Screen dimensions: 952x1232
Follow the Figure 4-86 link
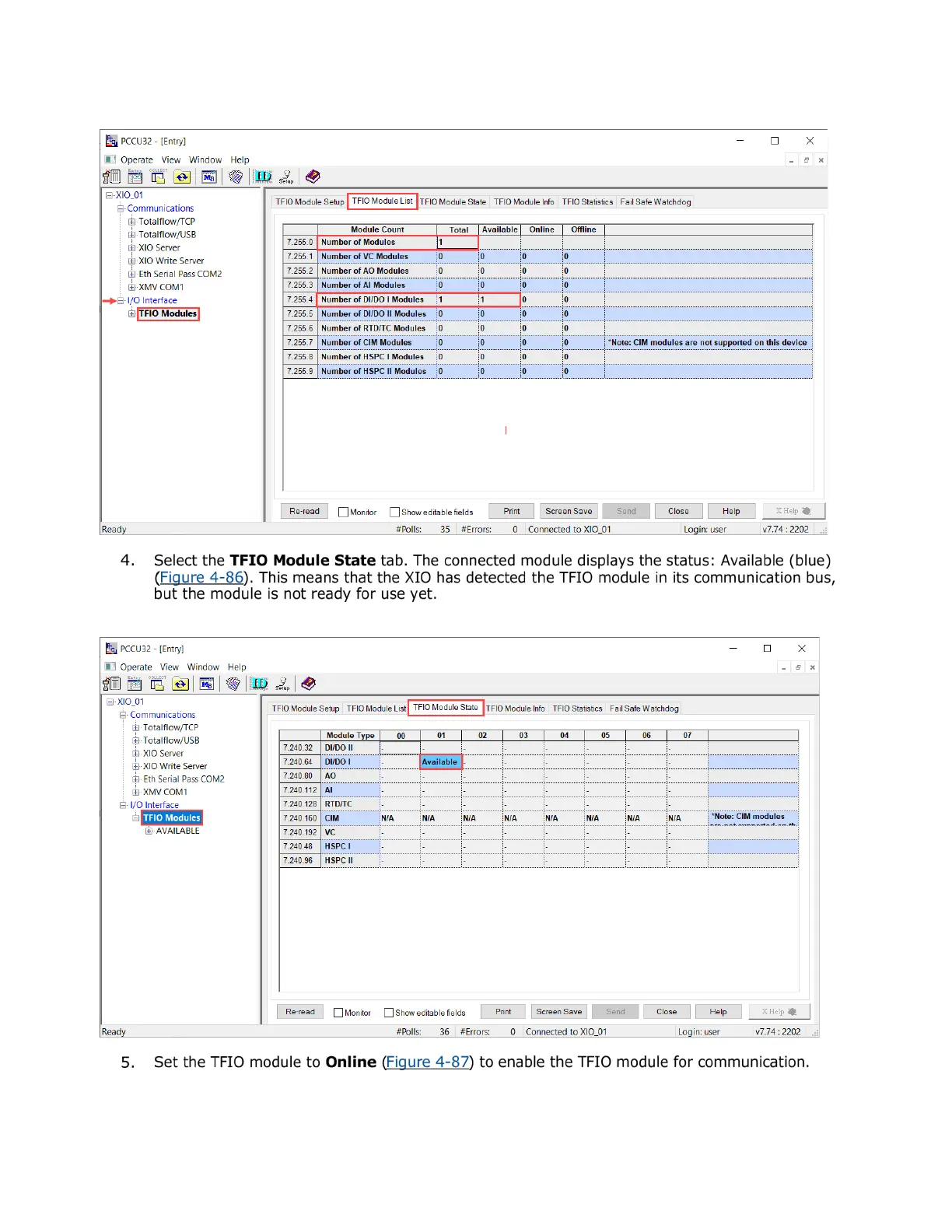click(x=201, y=577)
